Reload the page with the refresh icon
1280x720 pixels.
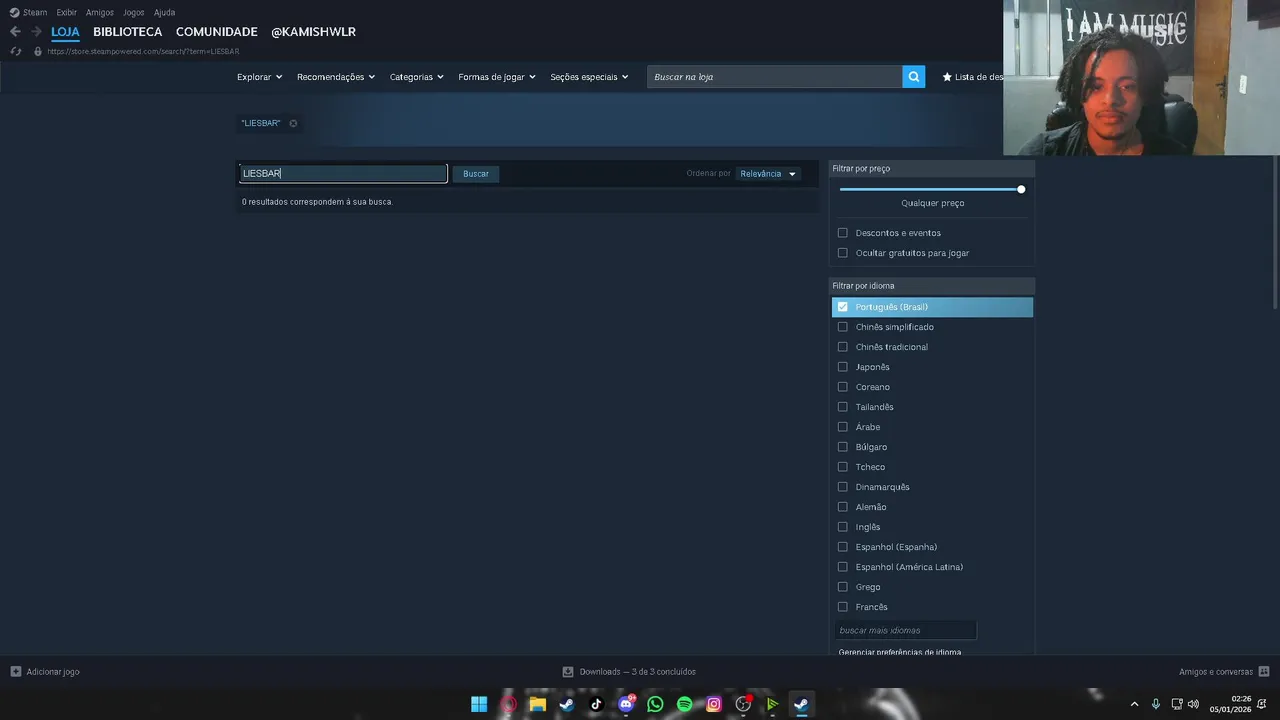16,51
